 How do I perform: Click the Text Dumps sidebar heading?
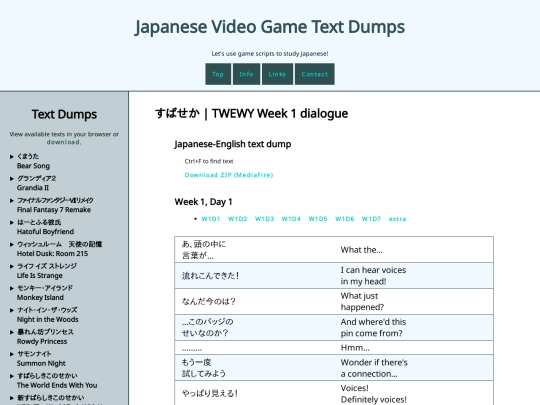pos(64,114)
